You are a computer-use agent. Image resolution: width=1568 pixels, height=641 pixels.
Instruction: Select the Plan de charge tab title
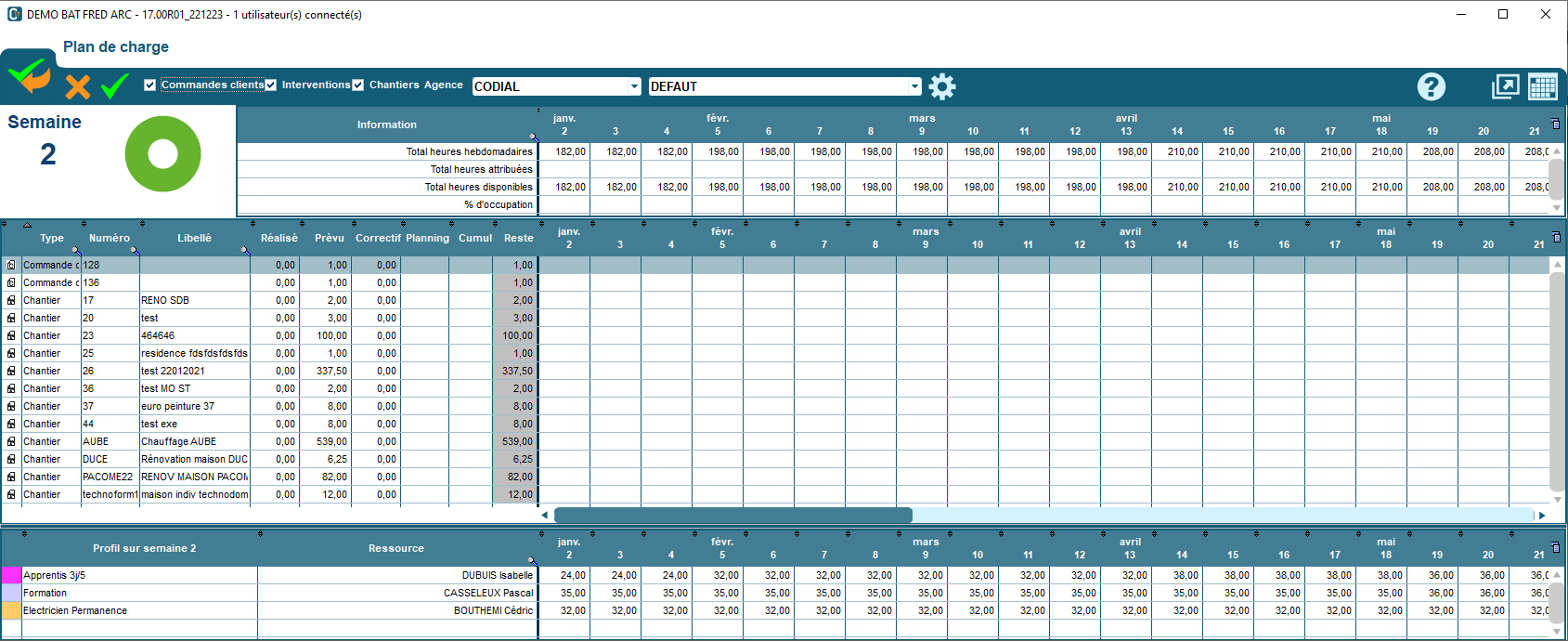[x=116, y=46]
